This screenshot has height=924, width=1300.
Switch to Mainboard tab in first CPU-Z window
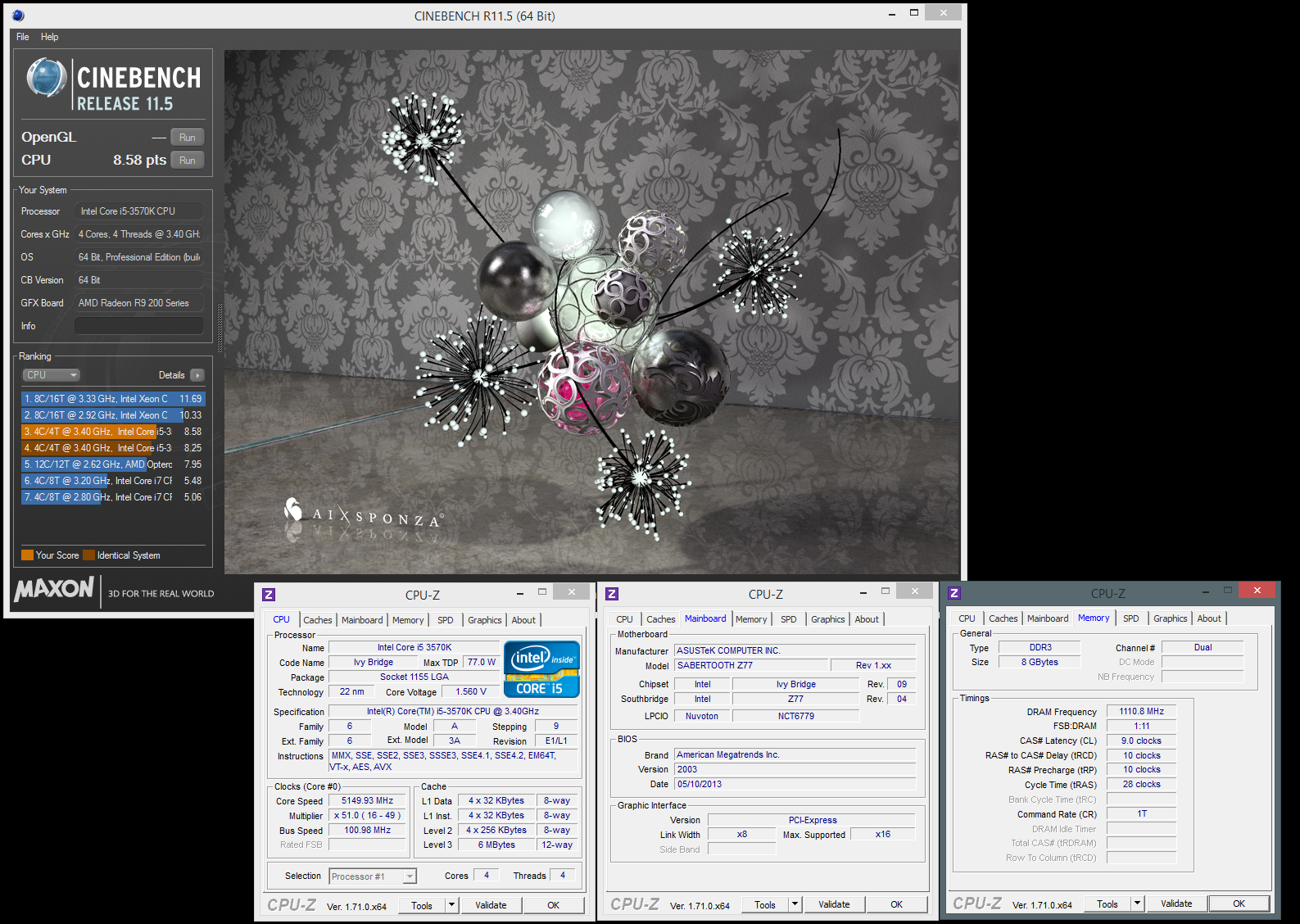pyautogui.click(x=362, y=620)
